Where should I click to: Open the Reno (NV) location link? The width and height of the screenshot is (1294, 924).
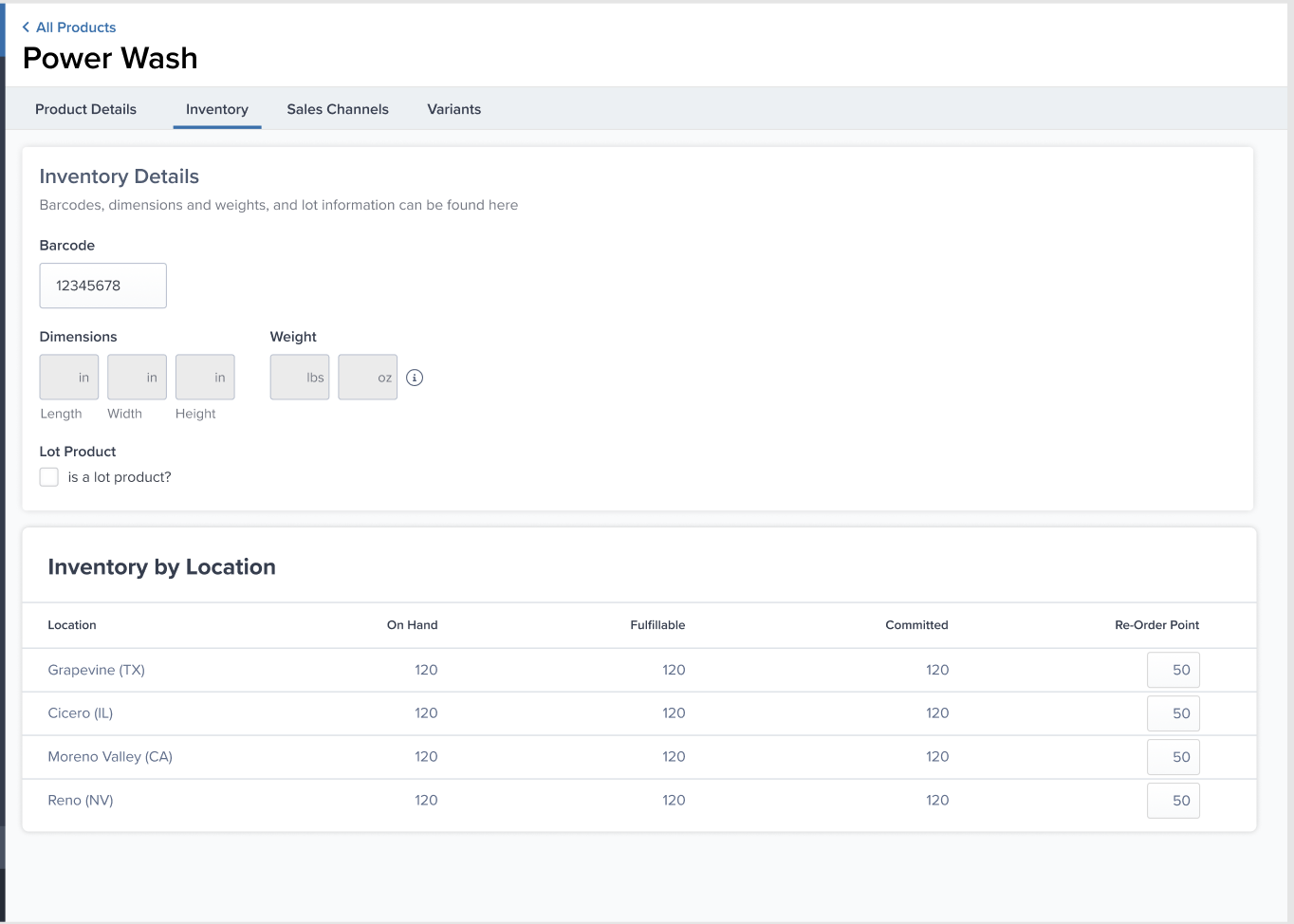click(x=80, y=800)
